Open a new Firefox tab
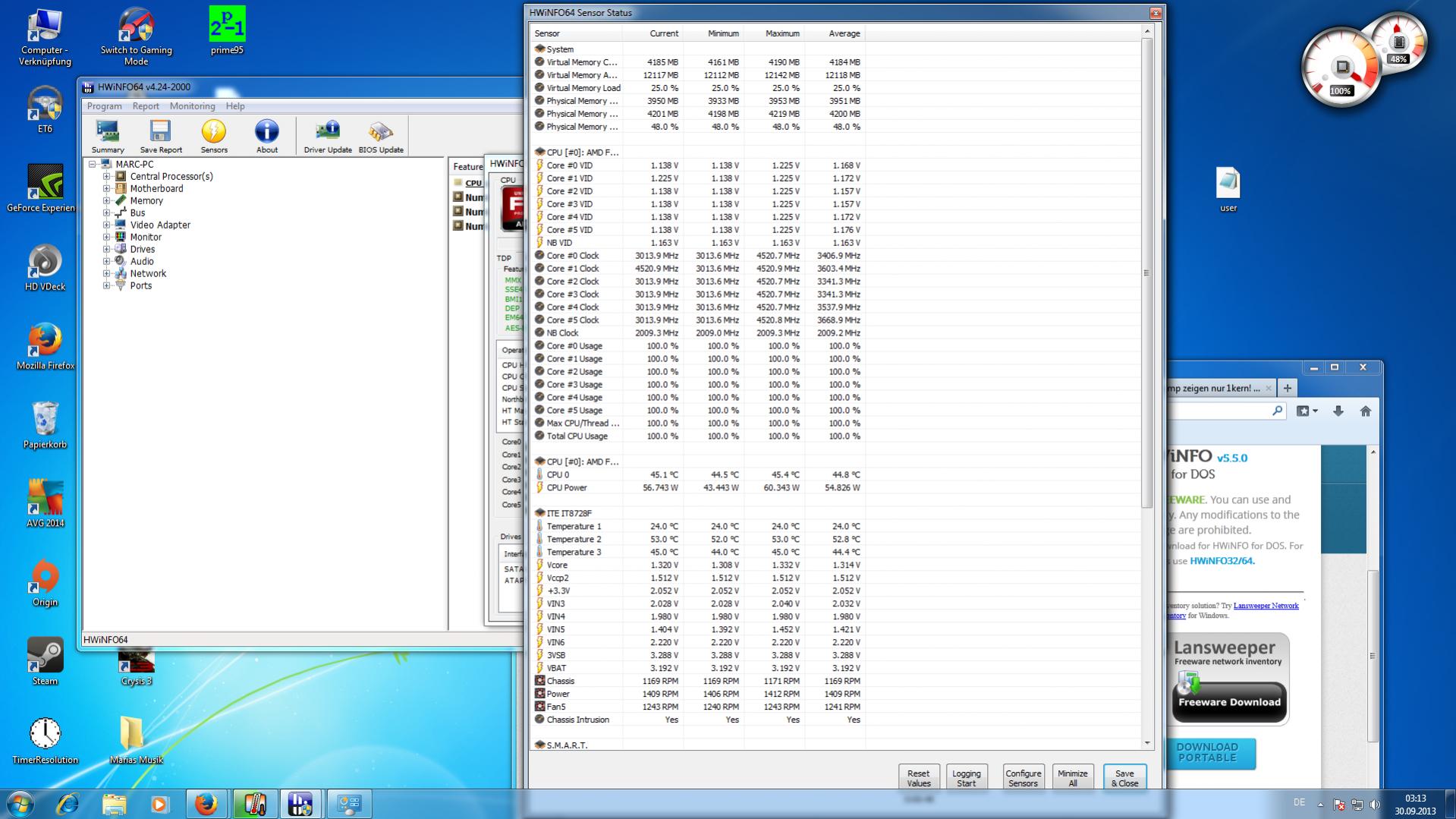 [x=1287, y=388]
